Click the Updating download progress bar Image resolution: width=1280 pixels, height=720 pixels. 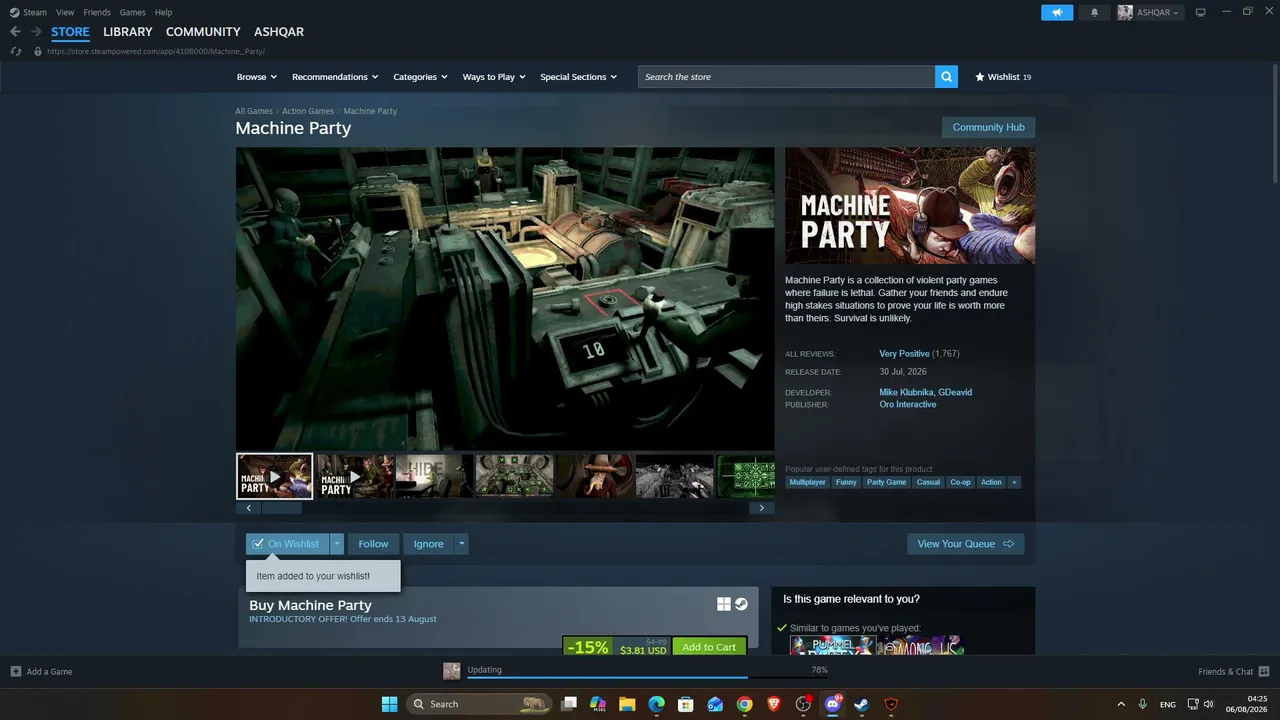coord(647,676)
